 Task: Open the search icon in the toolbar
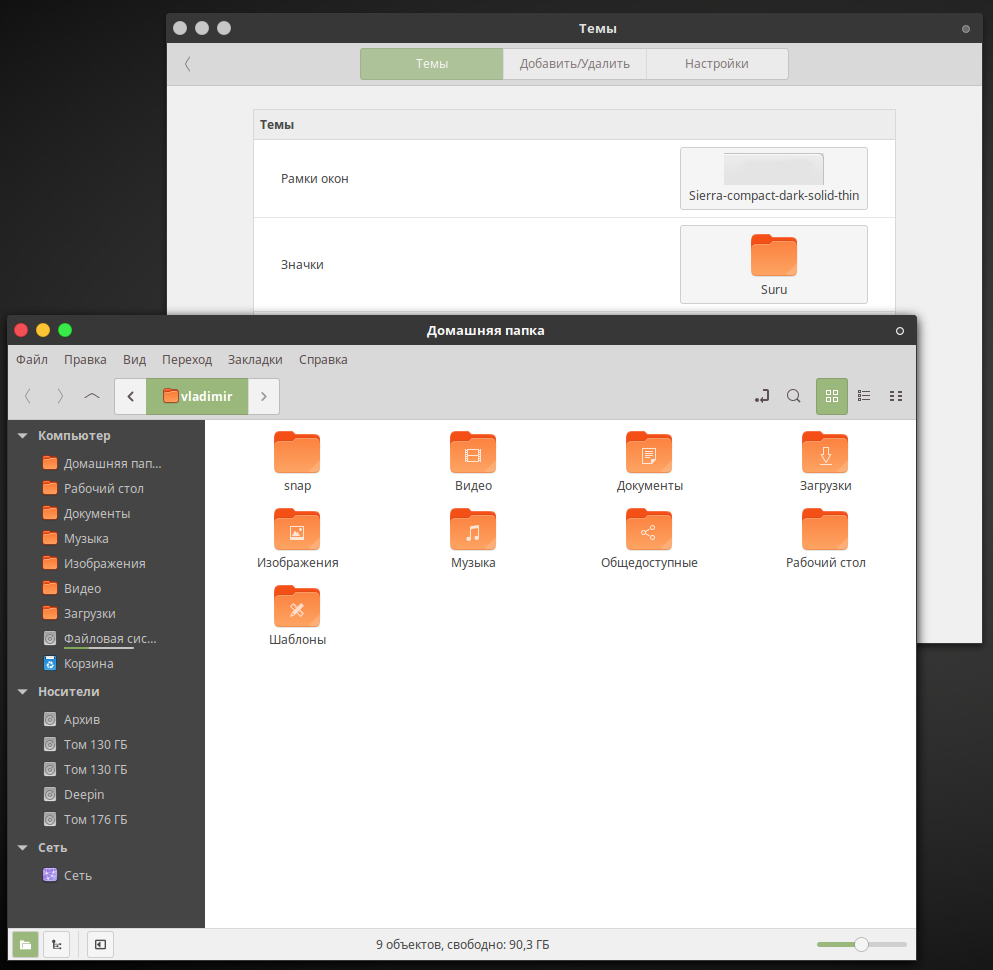793,396
